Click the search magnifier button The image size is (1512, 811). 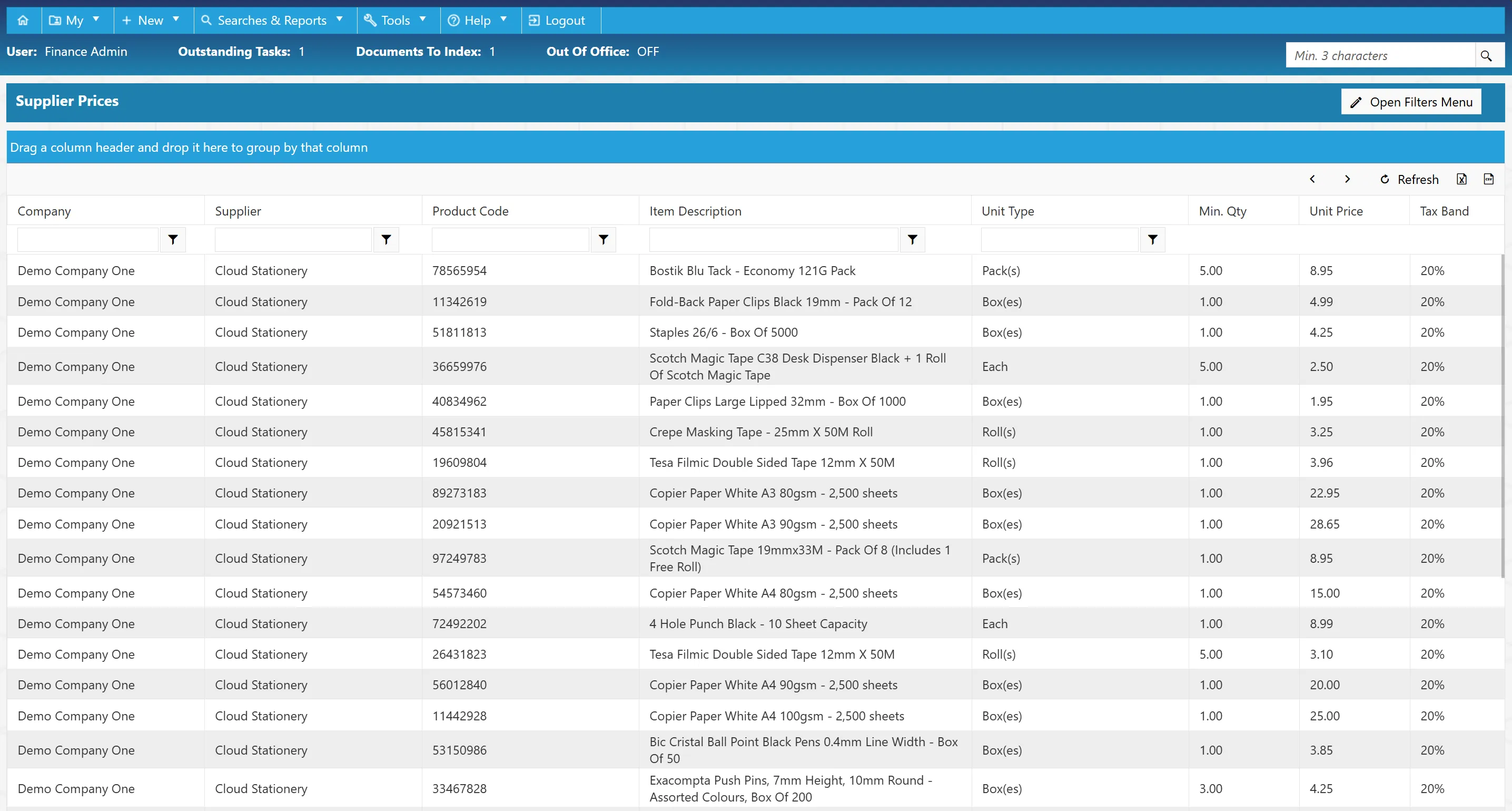(x=1486, y=56)
